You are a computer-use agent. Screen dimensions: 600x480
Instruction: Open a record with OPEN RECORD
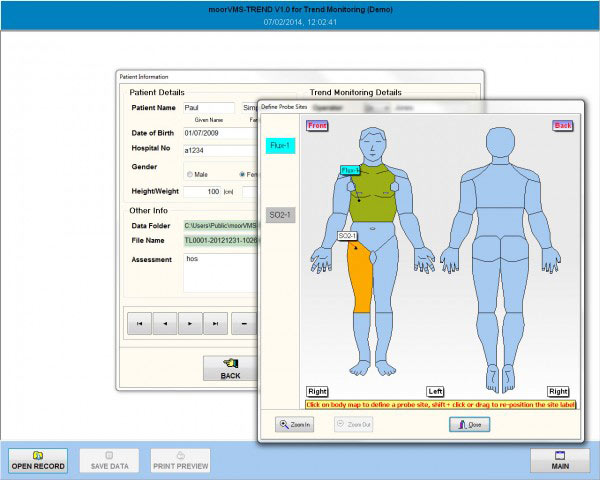click(38, 460)
